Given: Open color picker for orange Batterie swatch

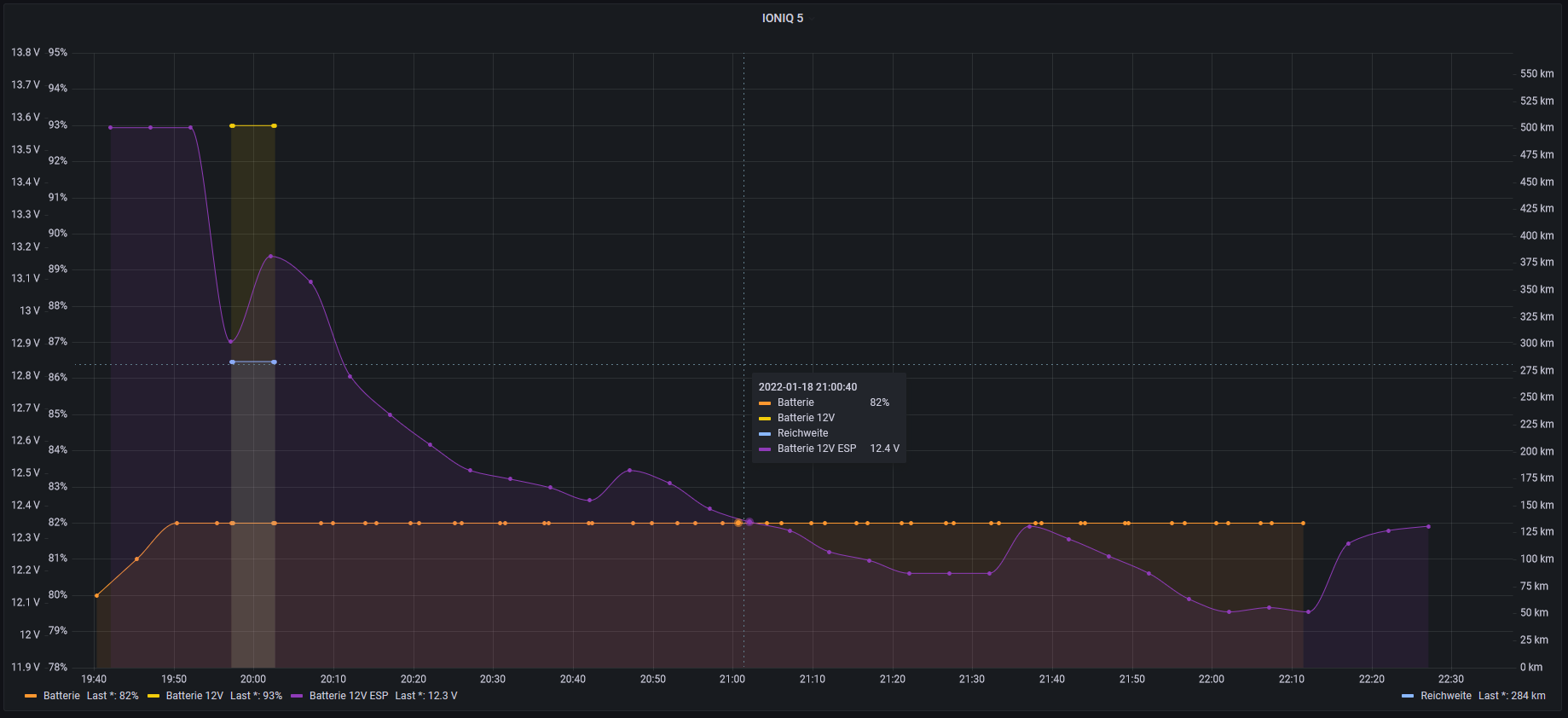Looking at the screenshot, I should 31,696.
